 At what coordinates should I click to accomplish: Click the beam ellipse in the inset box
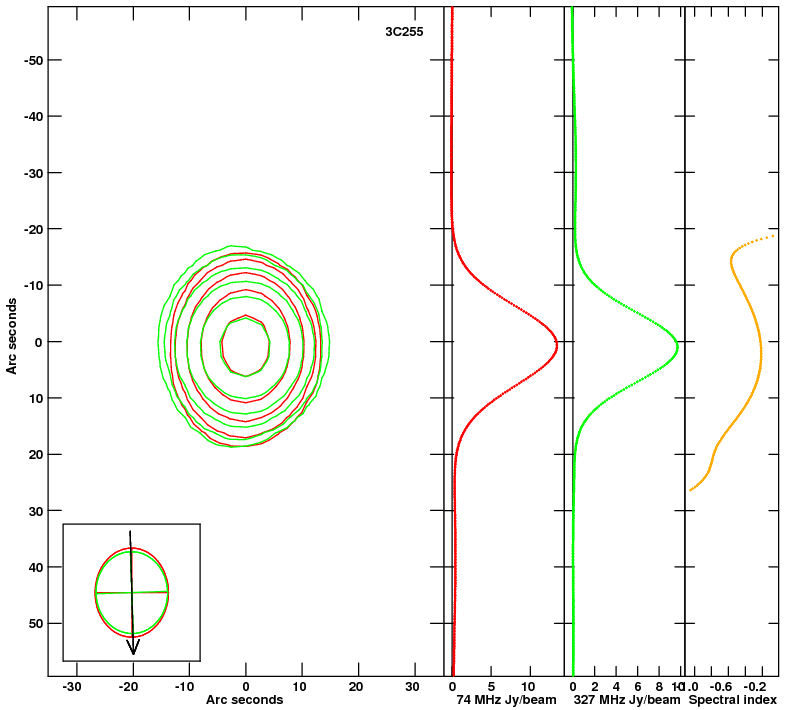pos(132,592)
